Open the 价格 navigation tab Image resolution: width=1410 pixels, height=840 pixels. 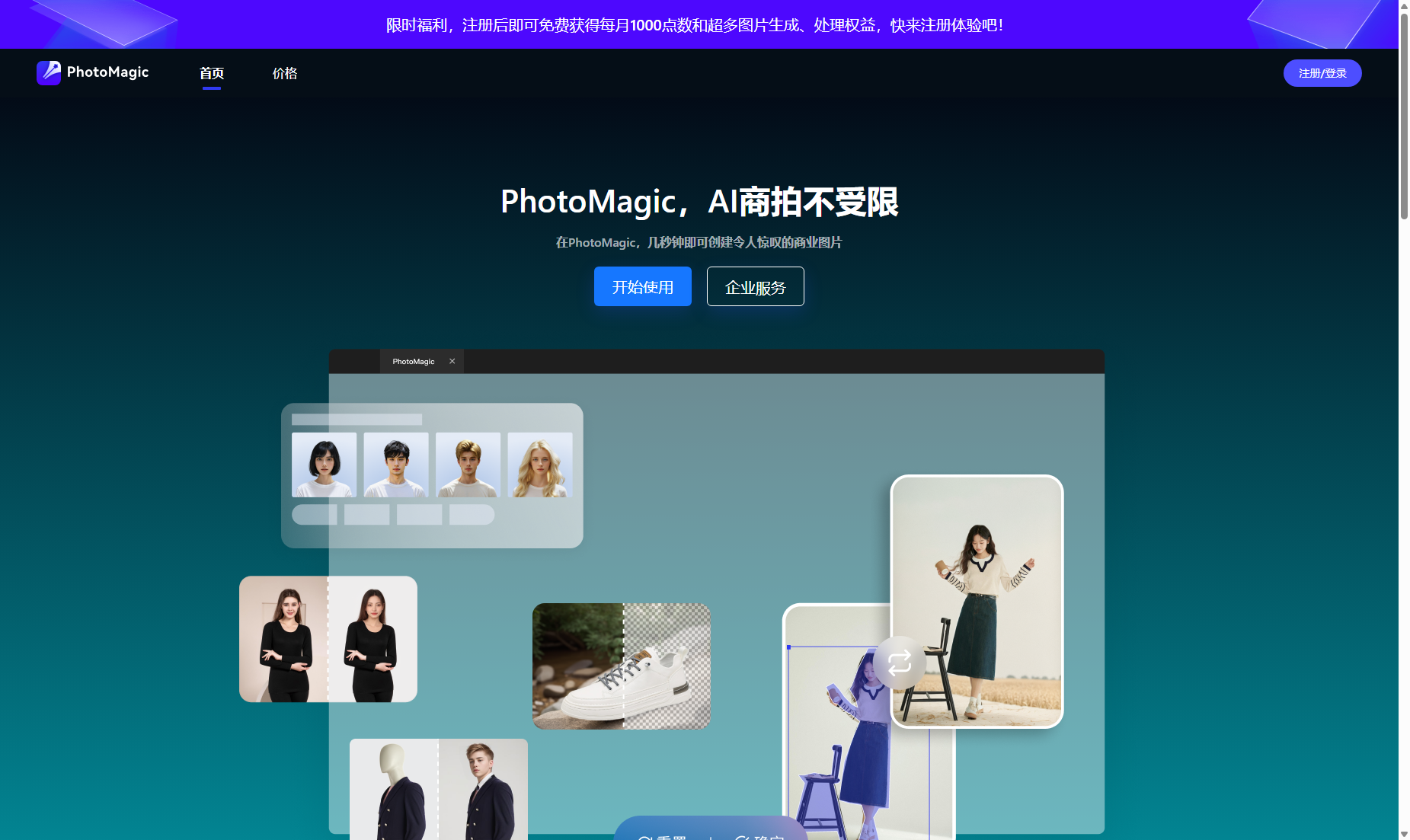pos(285,73)
